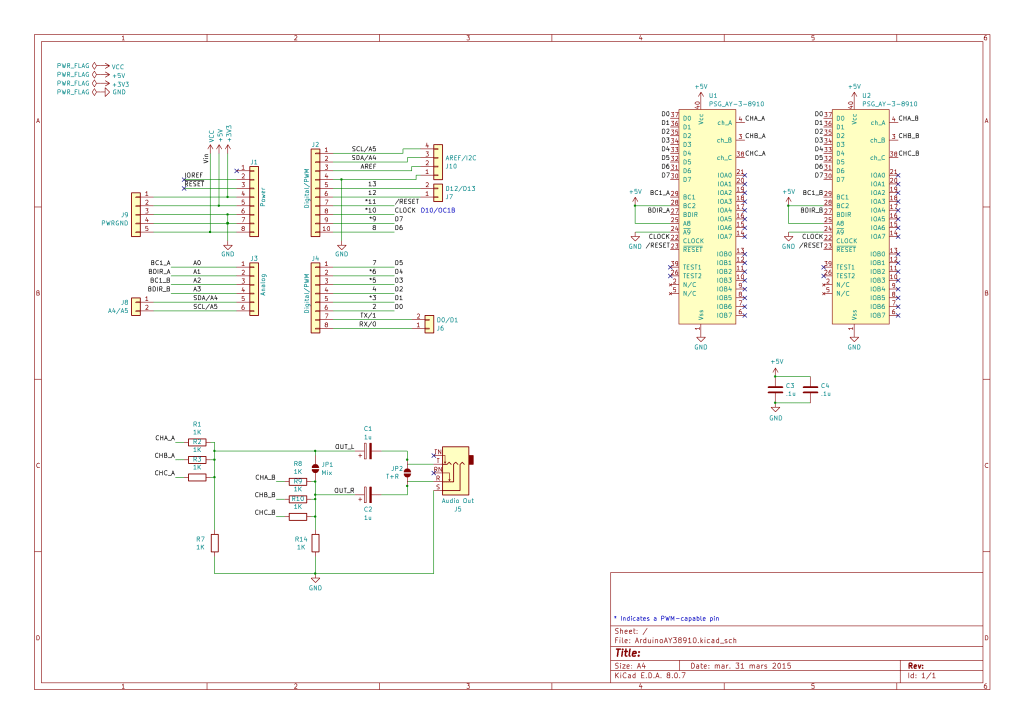Image resolution: width=1024 pixels, height=724 pixels.
Task: Click the C3 decoupling capacitor
Action: click(x=776, y=390)
